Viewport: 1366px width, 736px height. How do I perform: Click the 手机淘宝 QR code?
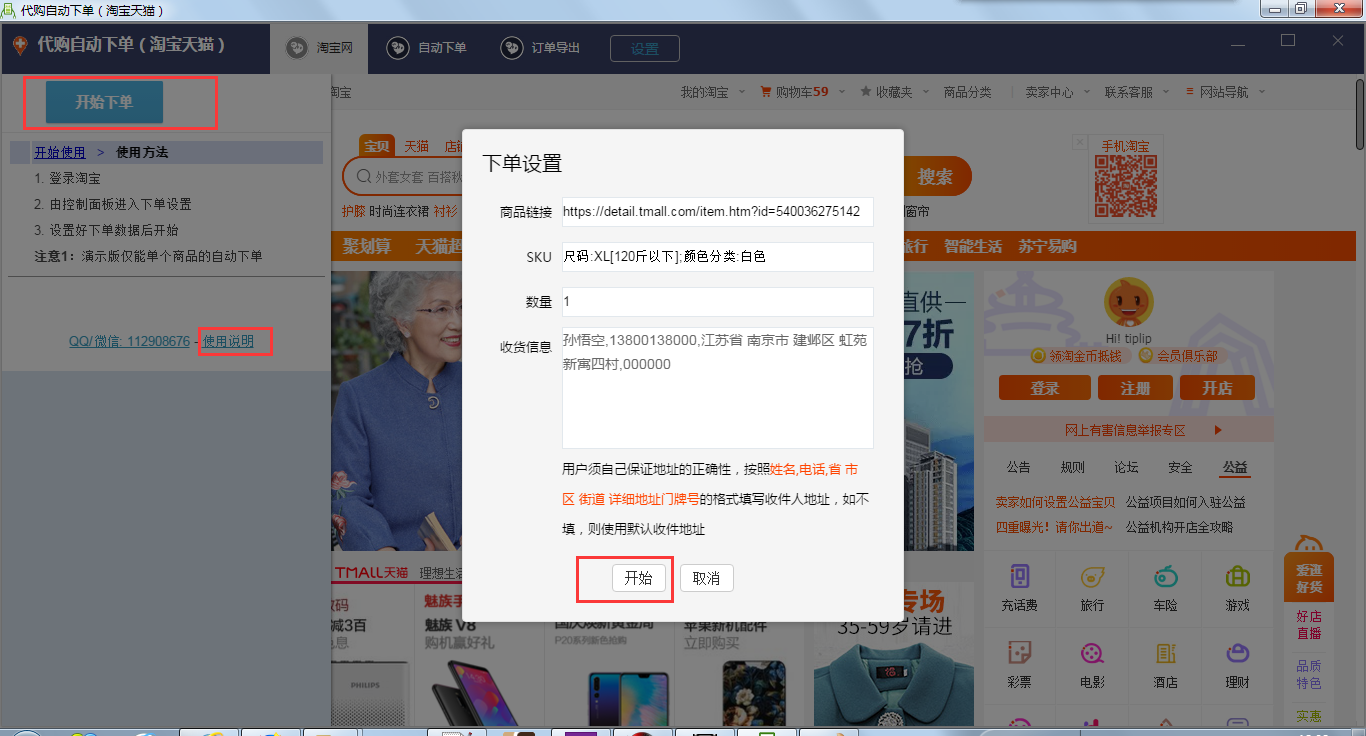point(1126,186)
